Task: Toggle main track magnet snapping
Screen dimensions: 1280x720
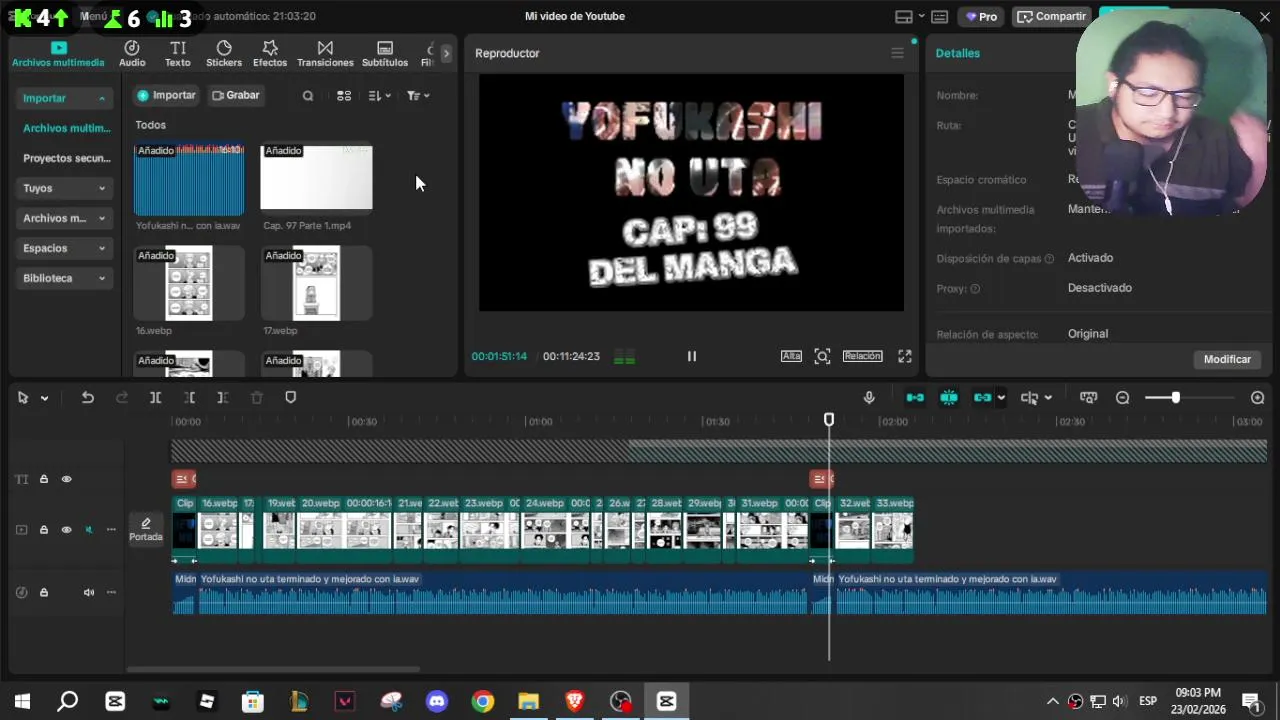Action: 915,398
